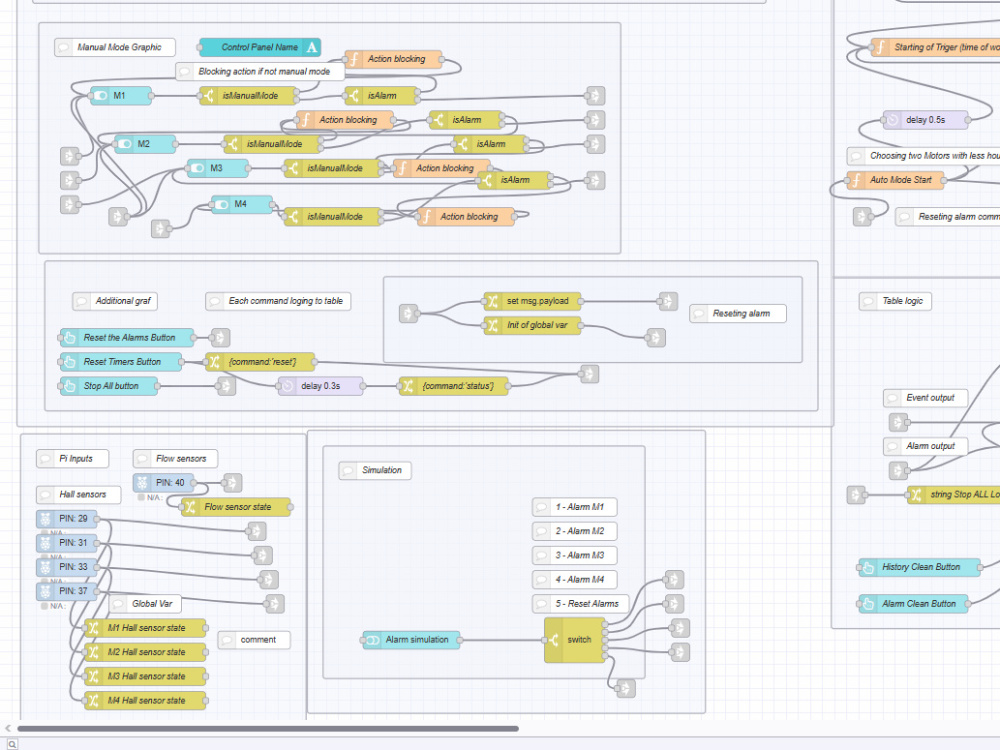Click the M2 switch node
1000x750 pixels.
tap(145, 144)
